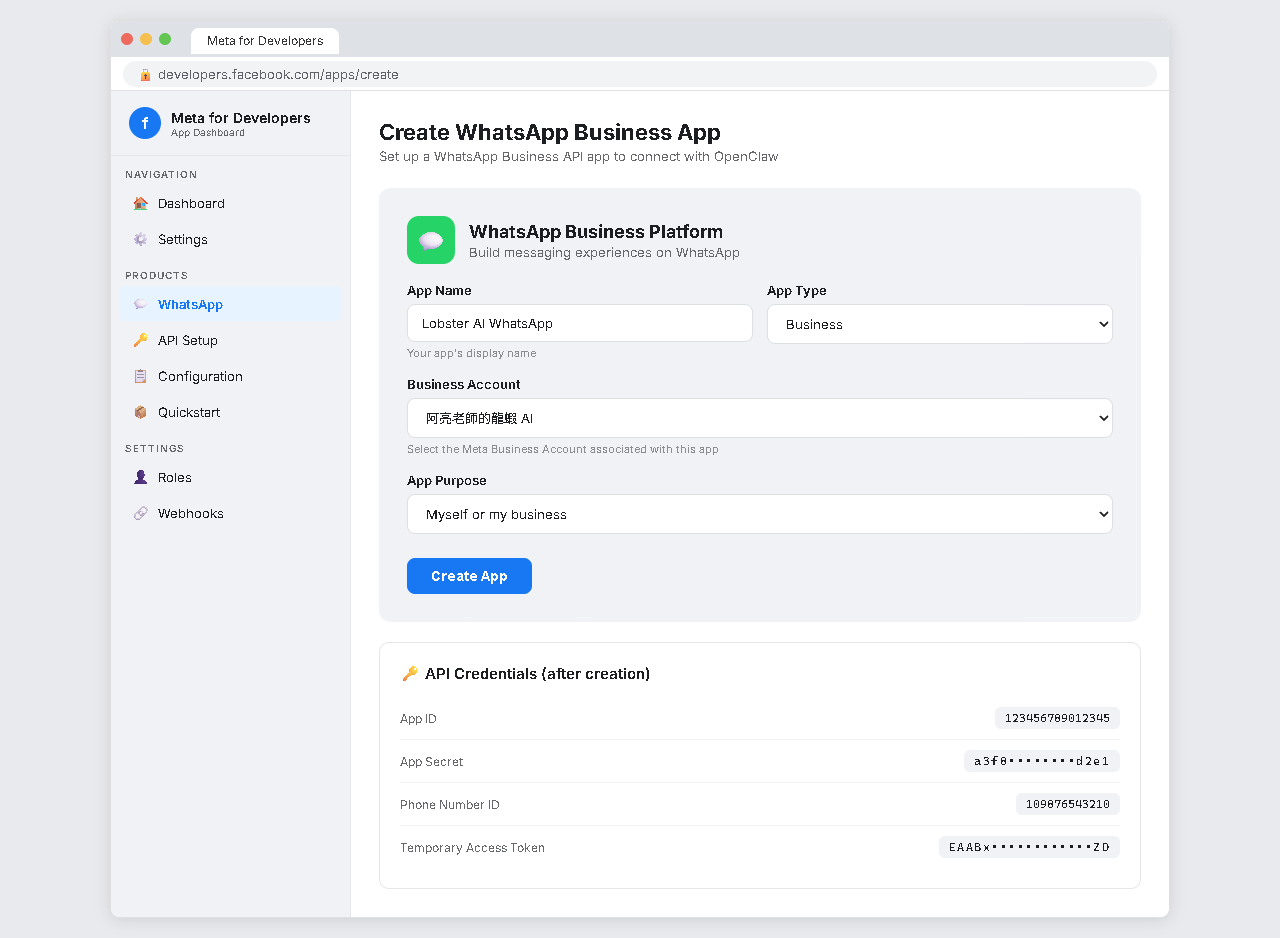Open the App Type dropdown
The width and height of the screenshot is (1280, 938).
(939, 324)
